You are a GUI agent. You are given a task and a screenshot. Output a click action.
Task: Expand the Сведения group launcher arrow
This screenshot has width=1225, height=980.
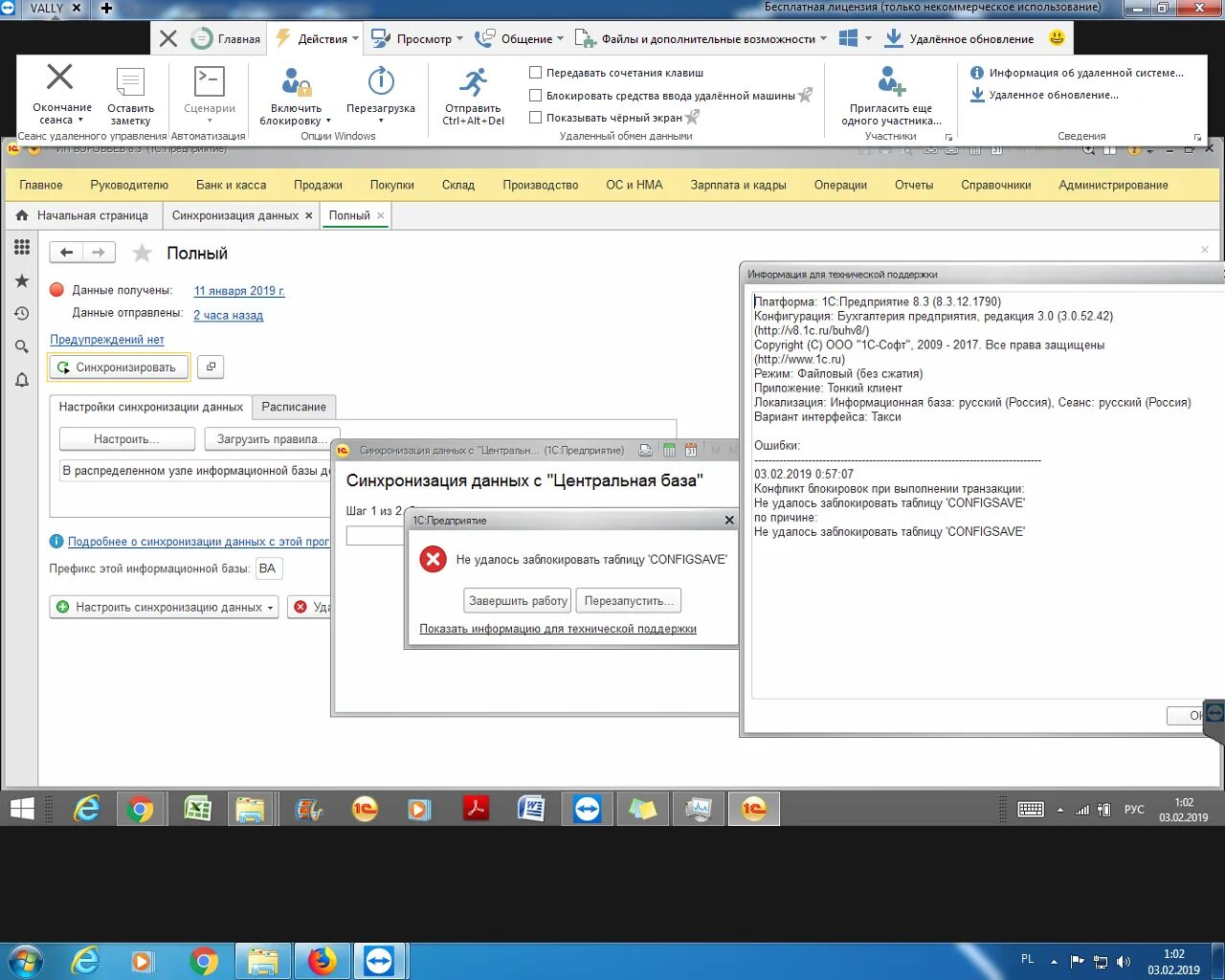click(x=1197, y=137)
